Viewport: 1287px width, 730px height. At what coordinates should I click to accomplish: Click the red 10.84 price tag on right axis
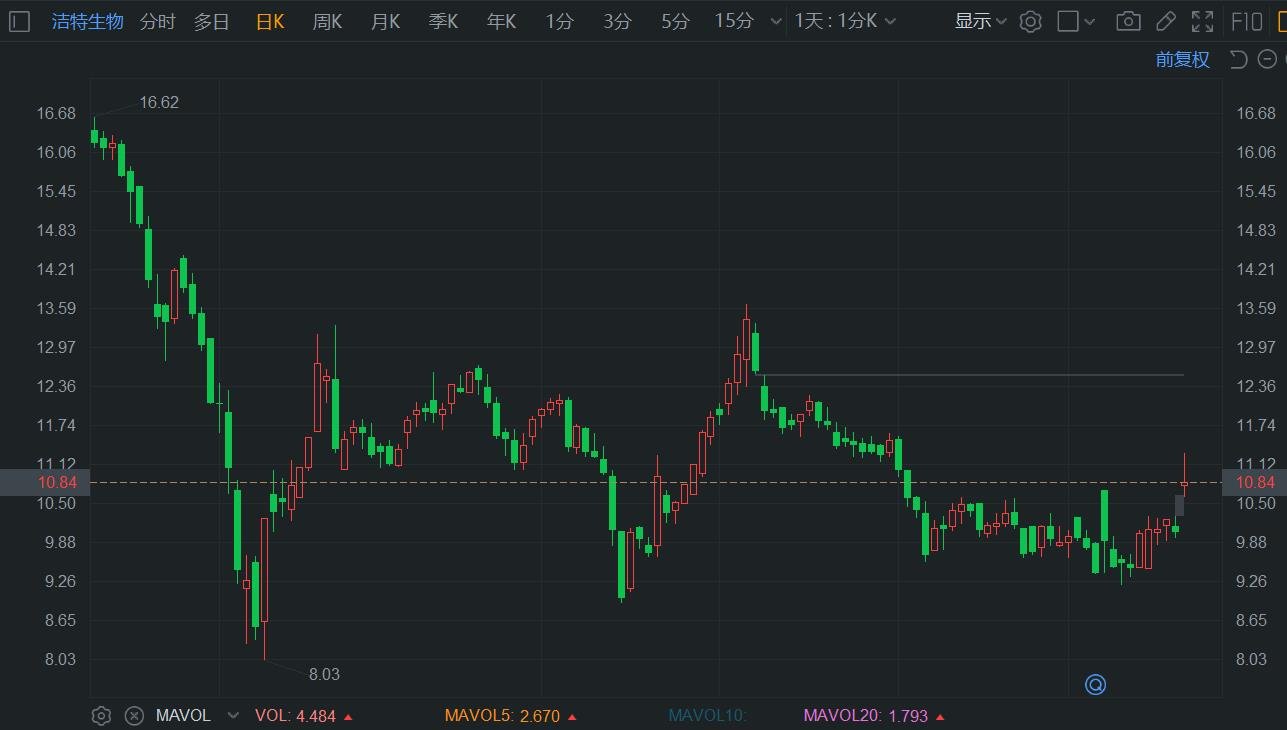pos(1255,483)
